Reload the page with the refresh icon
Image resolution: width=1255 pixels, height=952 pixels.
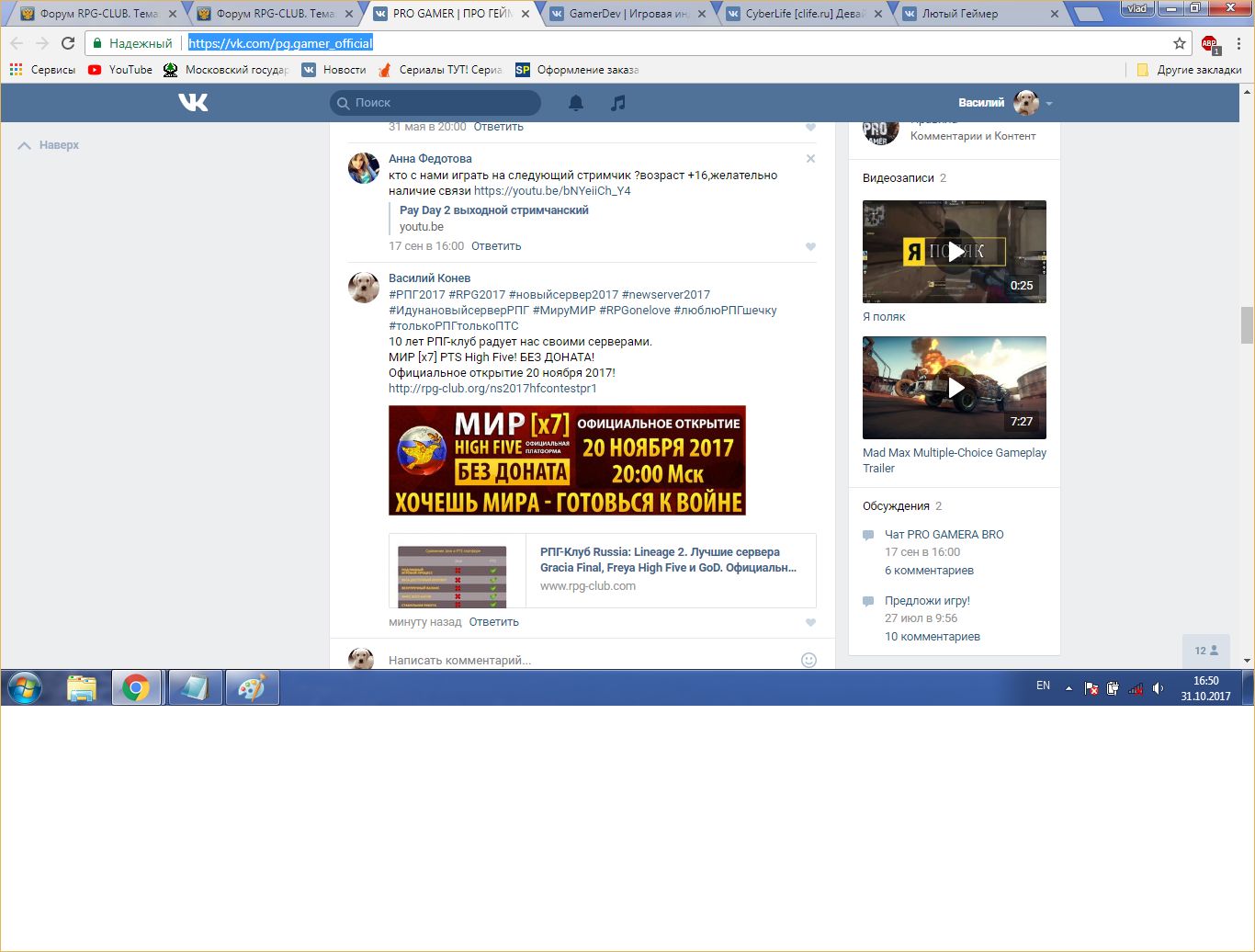click(68, 43)
